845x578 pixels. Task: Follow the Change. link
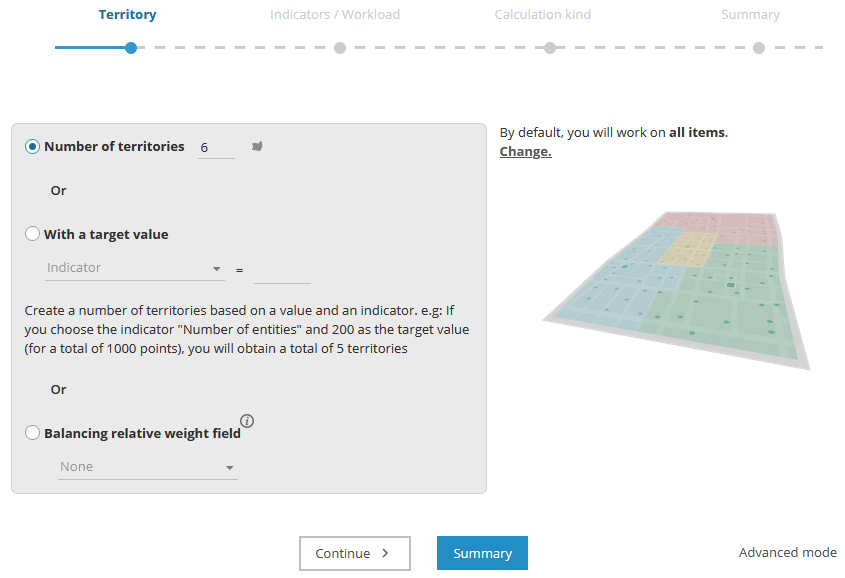point(525,152)
